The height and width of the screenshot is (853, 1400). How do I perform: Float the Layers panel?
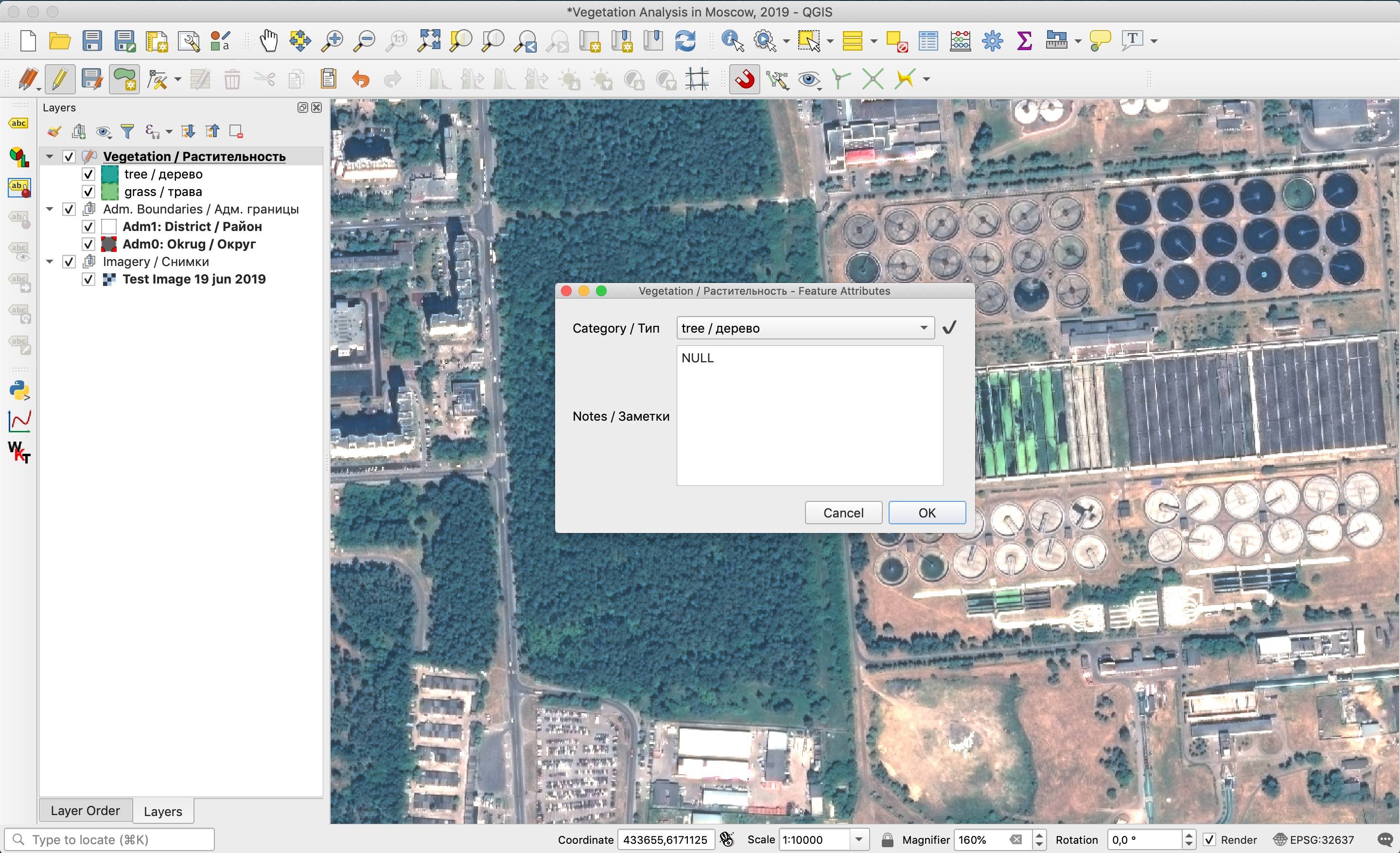pyautogui.click(x=303, y=107)
